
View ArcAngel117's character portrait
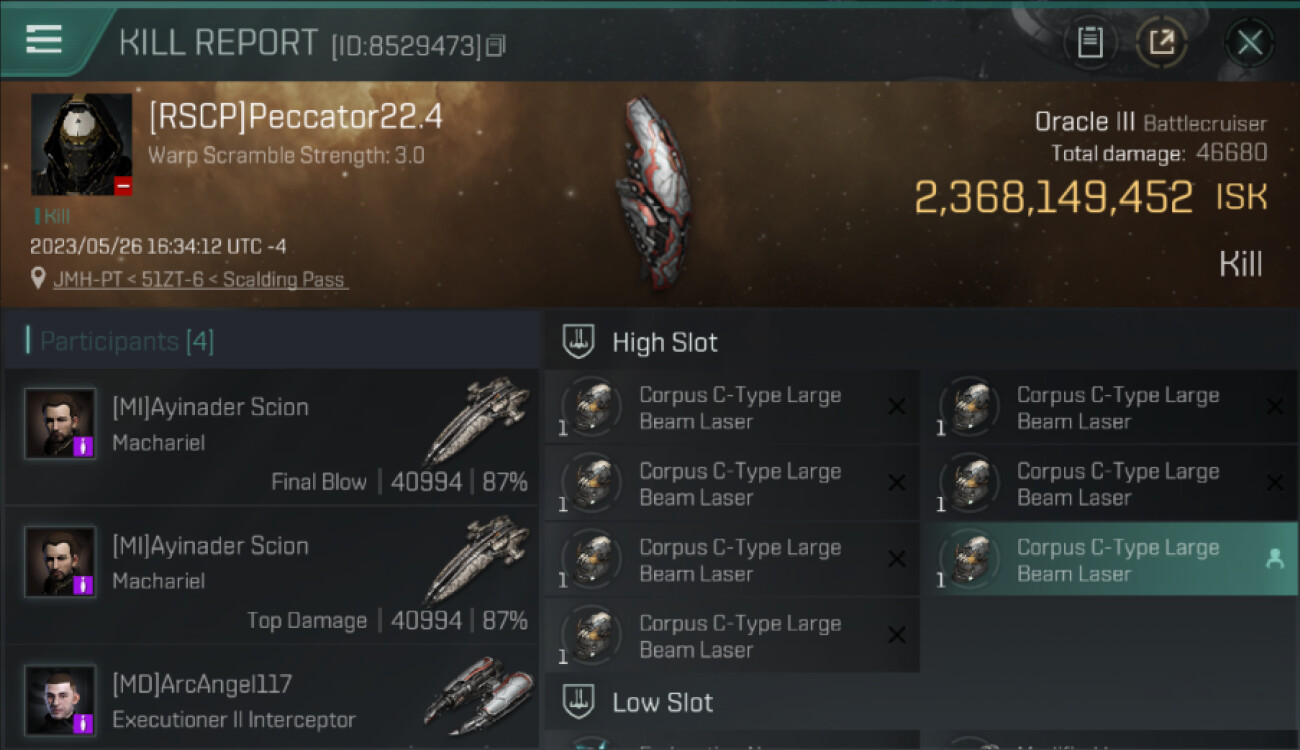(60, 701)
